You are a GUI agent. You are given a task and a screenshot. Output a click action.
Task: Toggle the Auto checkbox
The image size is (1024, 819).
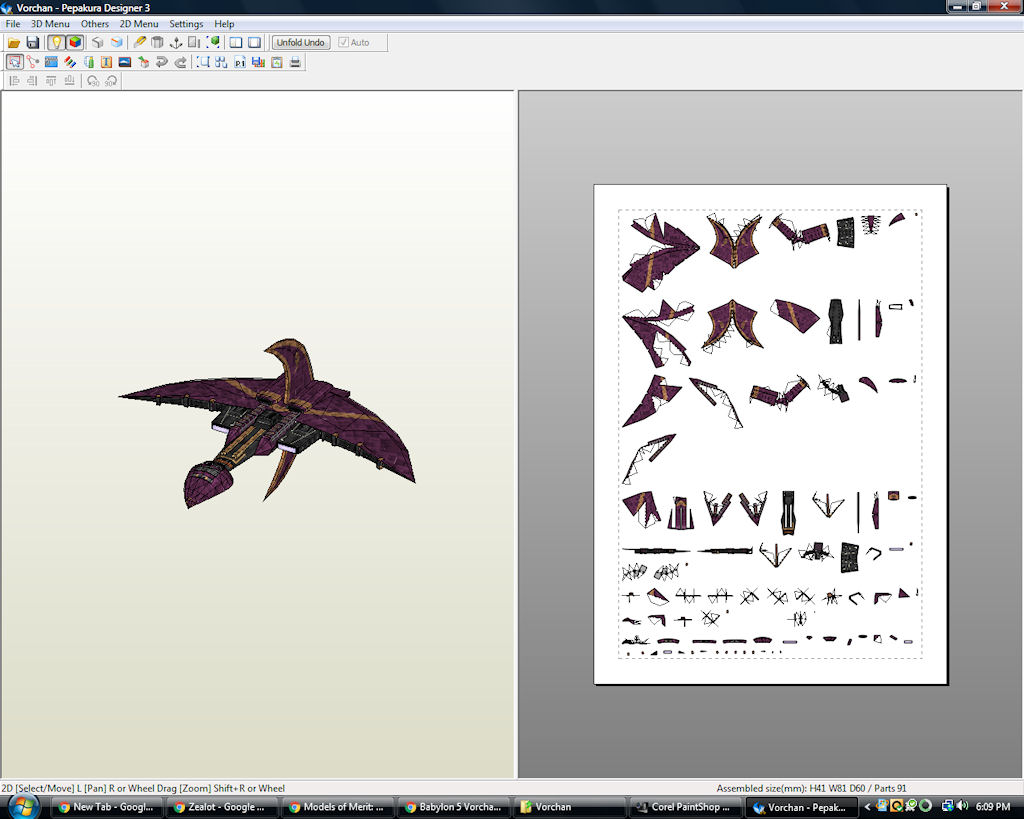coord(344,42)
